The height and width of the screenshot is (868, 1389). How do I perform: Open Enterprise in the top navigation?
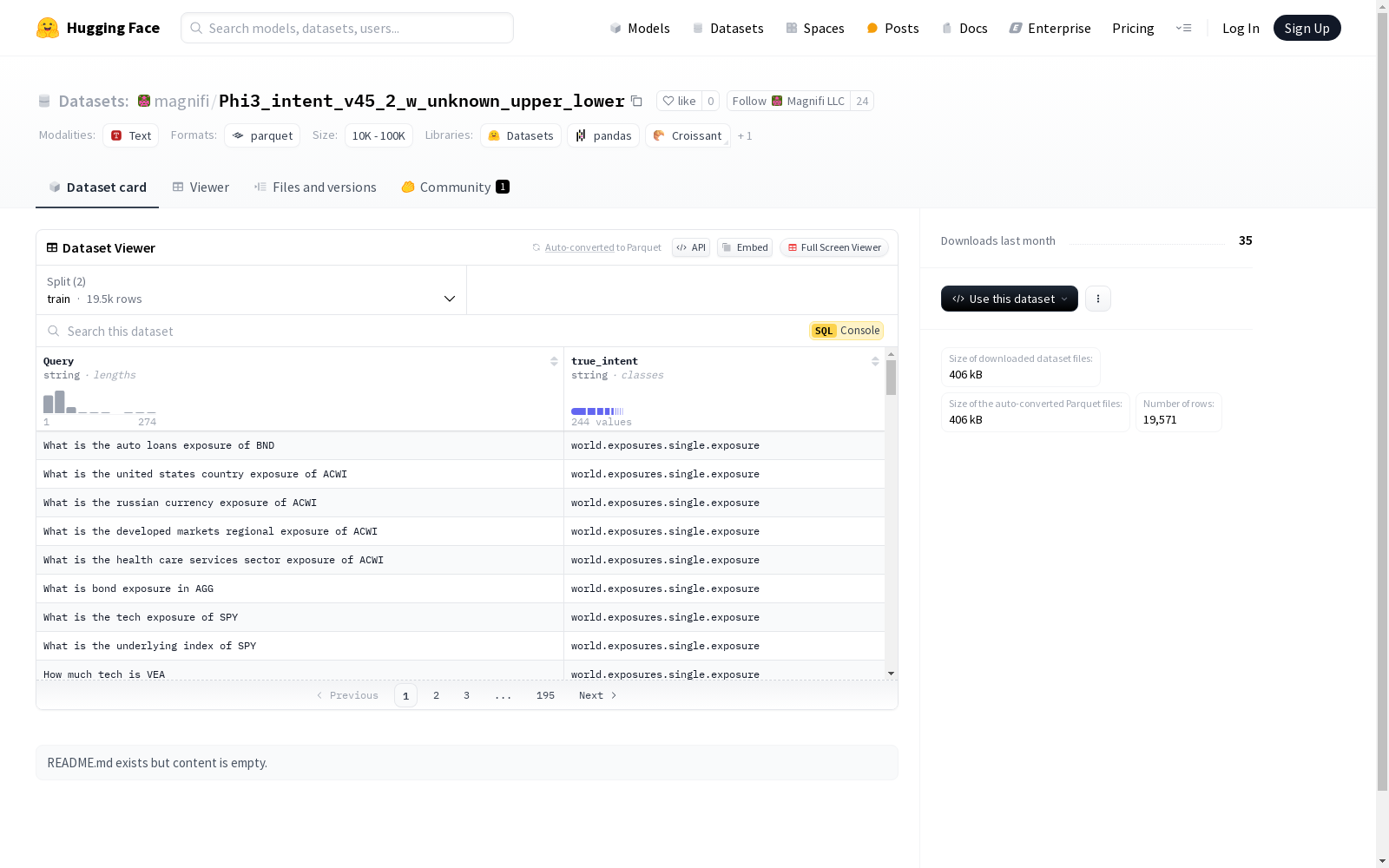pyautogui.click(x=1050, y=28)
